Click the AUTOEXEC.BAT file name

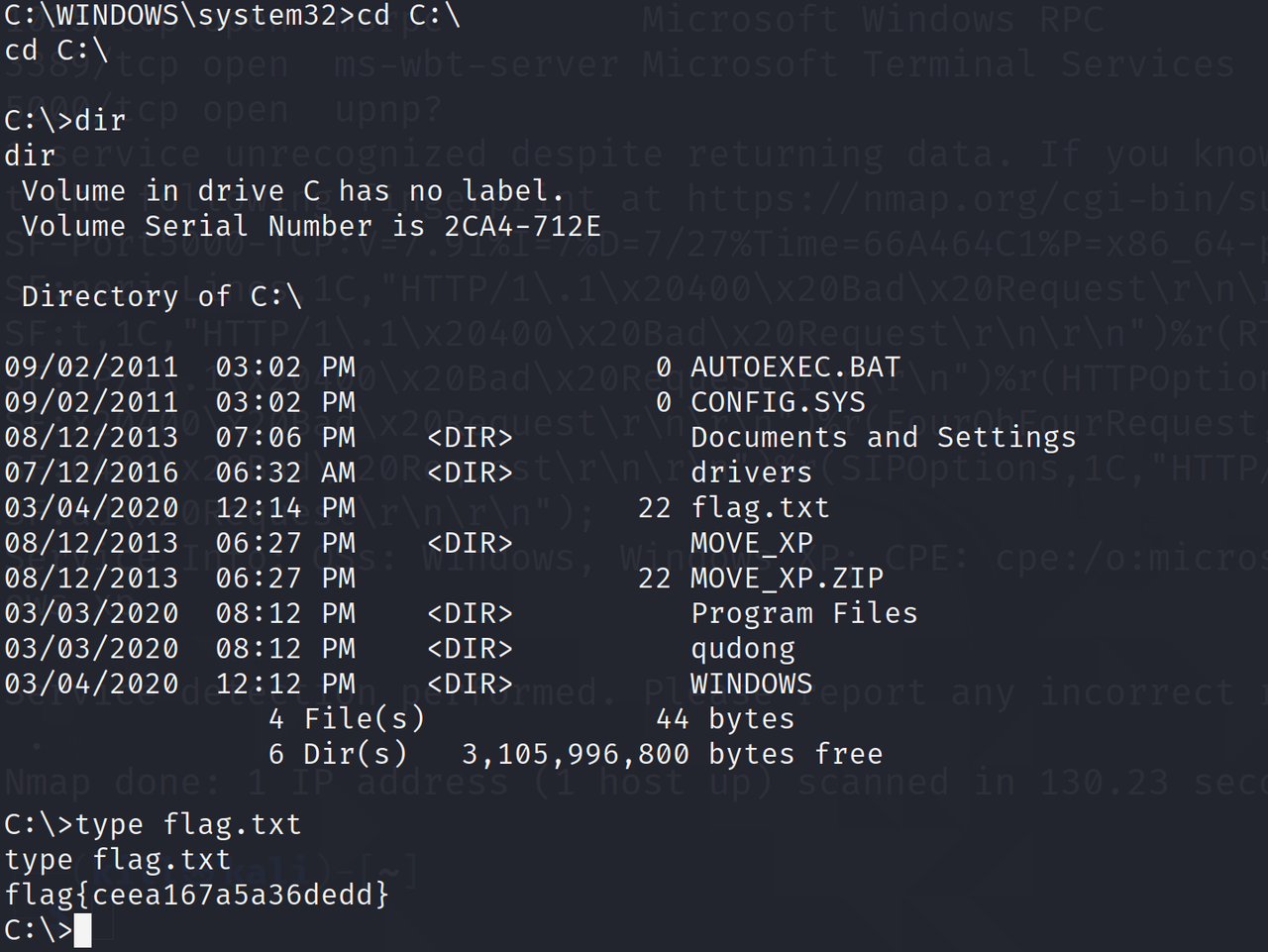[x=794, y=368]
